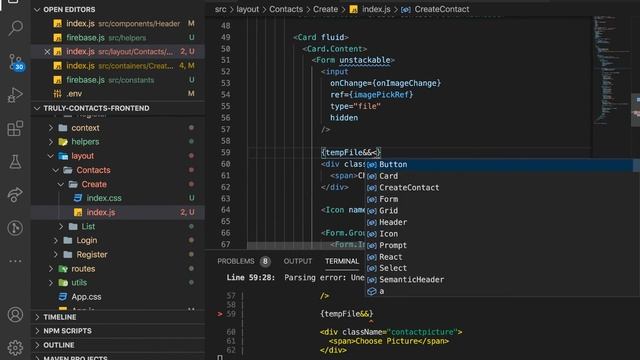Image resolution: width=640 pixels, height=360 pixels.
Task: Open the Testing flask view
Action: 15,162
